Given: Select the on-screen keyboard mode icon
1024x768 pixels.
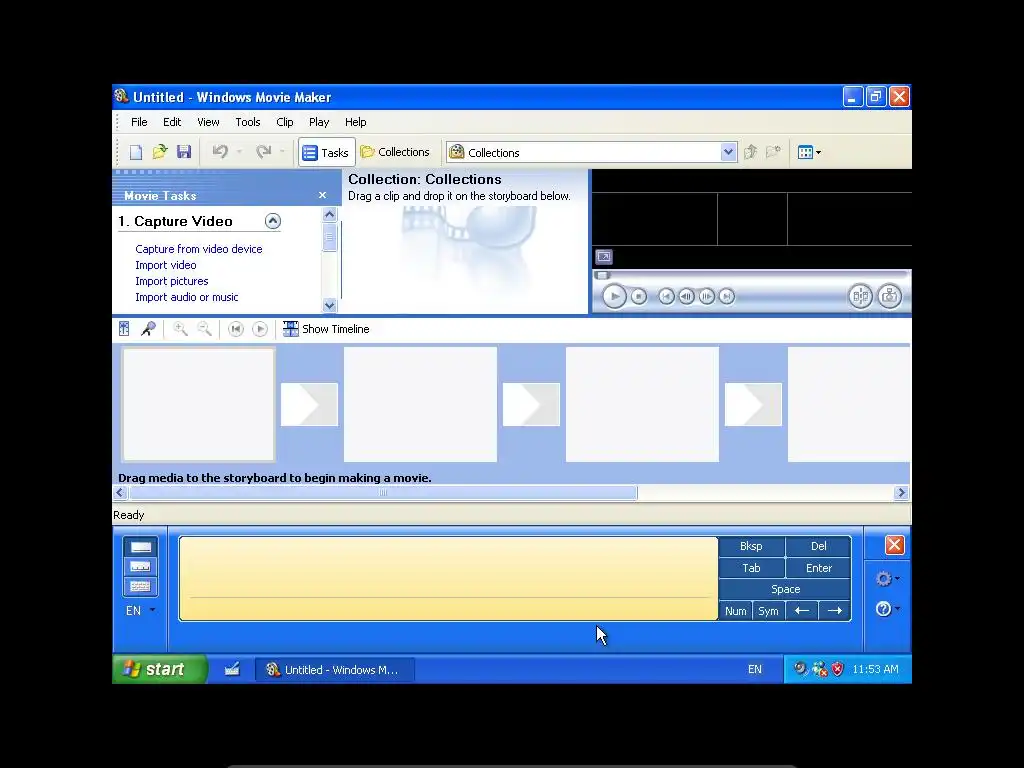Looking at the screenshot, I should click(x=140, y=586).
